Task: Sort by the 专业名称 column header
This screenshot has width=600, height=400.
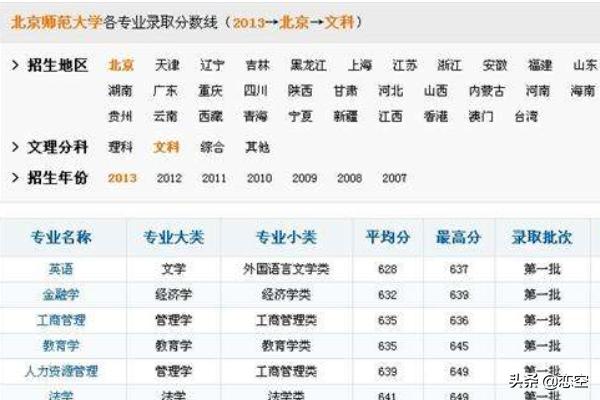Action: pos(61,237)
